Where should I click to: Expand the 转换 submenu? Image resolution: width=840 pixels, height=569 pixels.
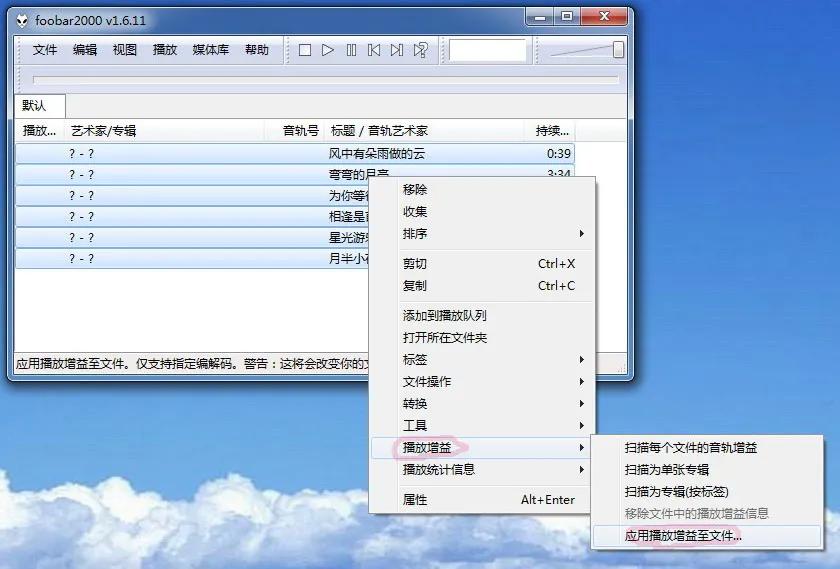pyautogui.click(x=482, y=403)
